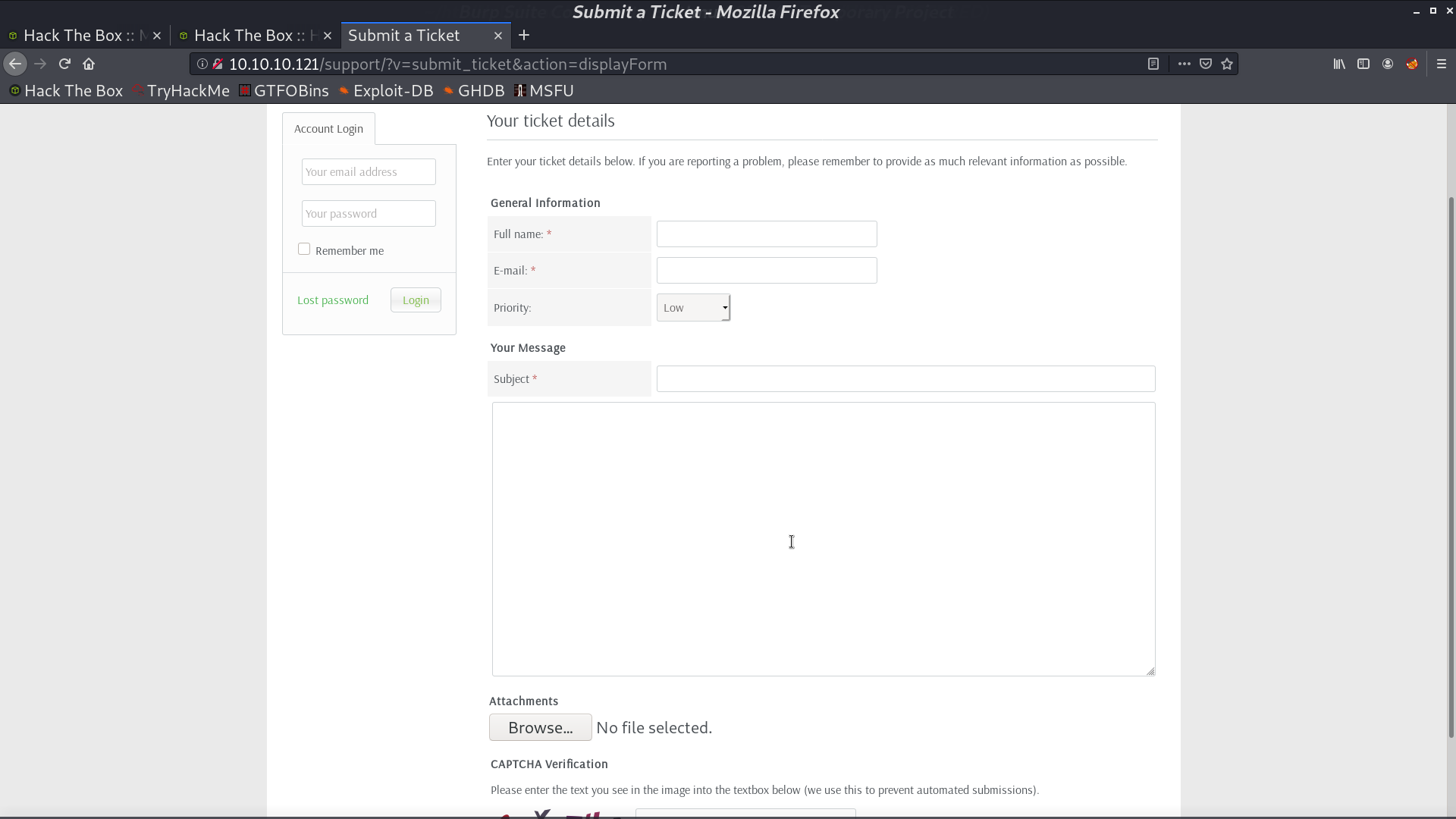Image resolution: width=1456 pixels, height=819 pixels.
Task: Click the browser forward arrow
Action: point(40,64)
